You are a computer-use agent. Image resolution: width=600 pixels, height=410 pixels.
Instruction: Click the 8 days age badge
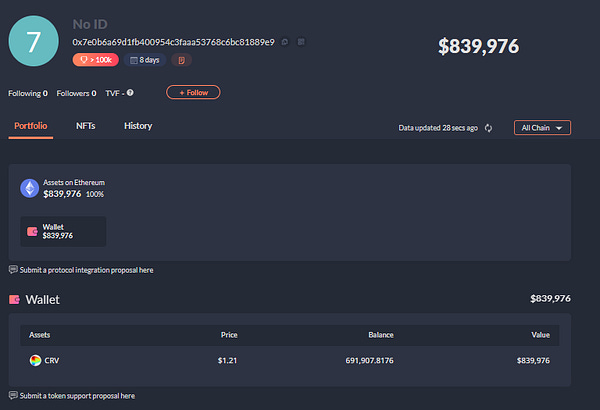pos(145,60)
